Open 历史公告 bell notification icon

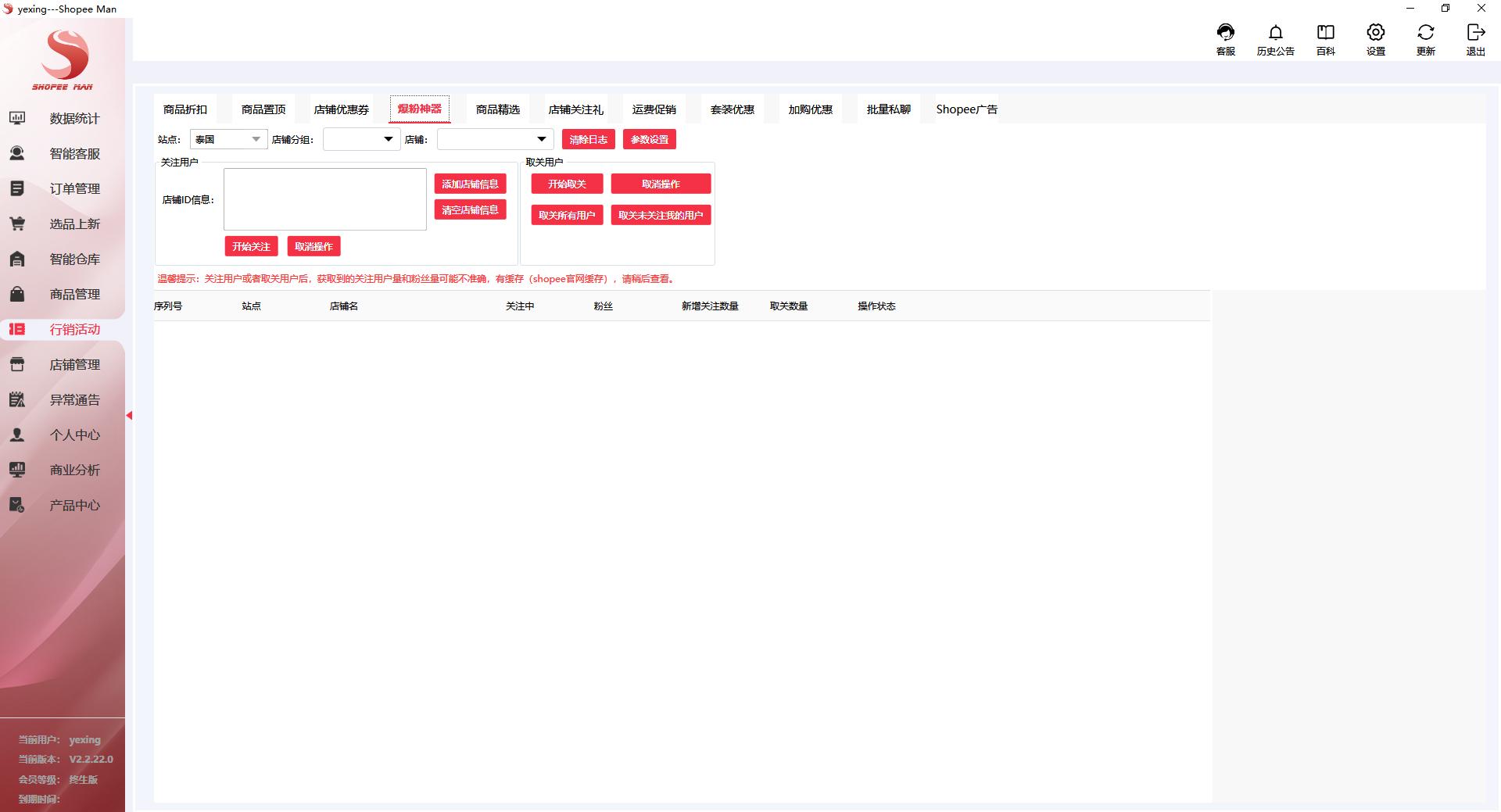(x=1275, y=32)
